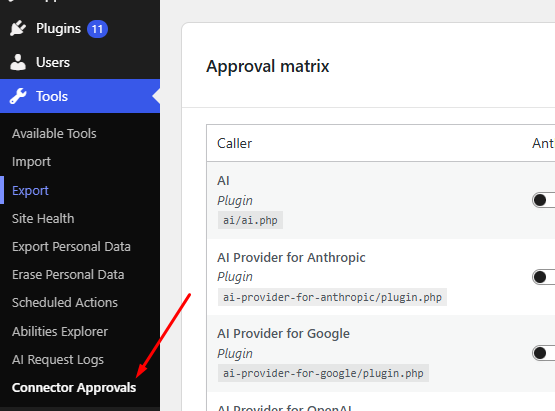The height and width of the screenshot is (411, 555).
Task: Click the 11 plugin updates badge
Action: [97, 29]
